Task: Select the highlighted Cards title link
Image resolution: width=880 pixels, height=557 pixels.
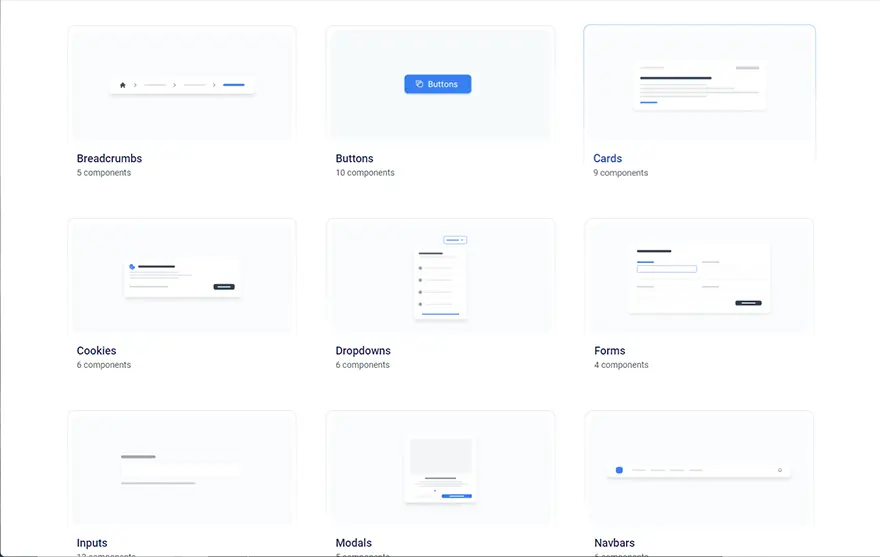Action: [x=607, y=158]
